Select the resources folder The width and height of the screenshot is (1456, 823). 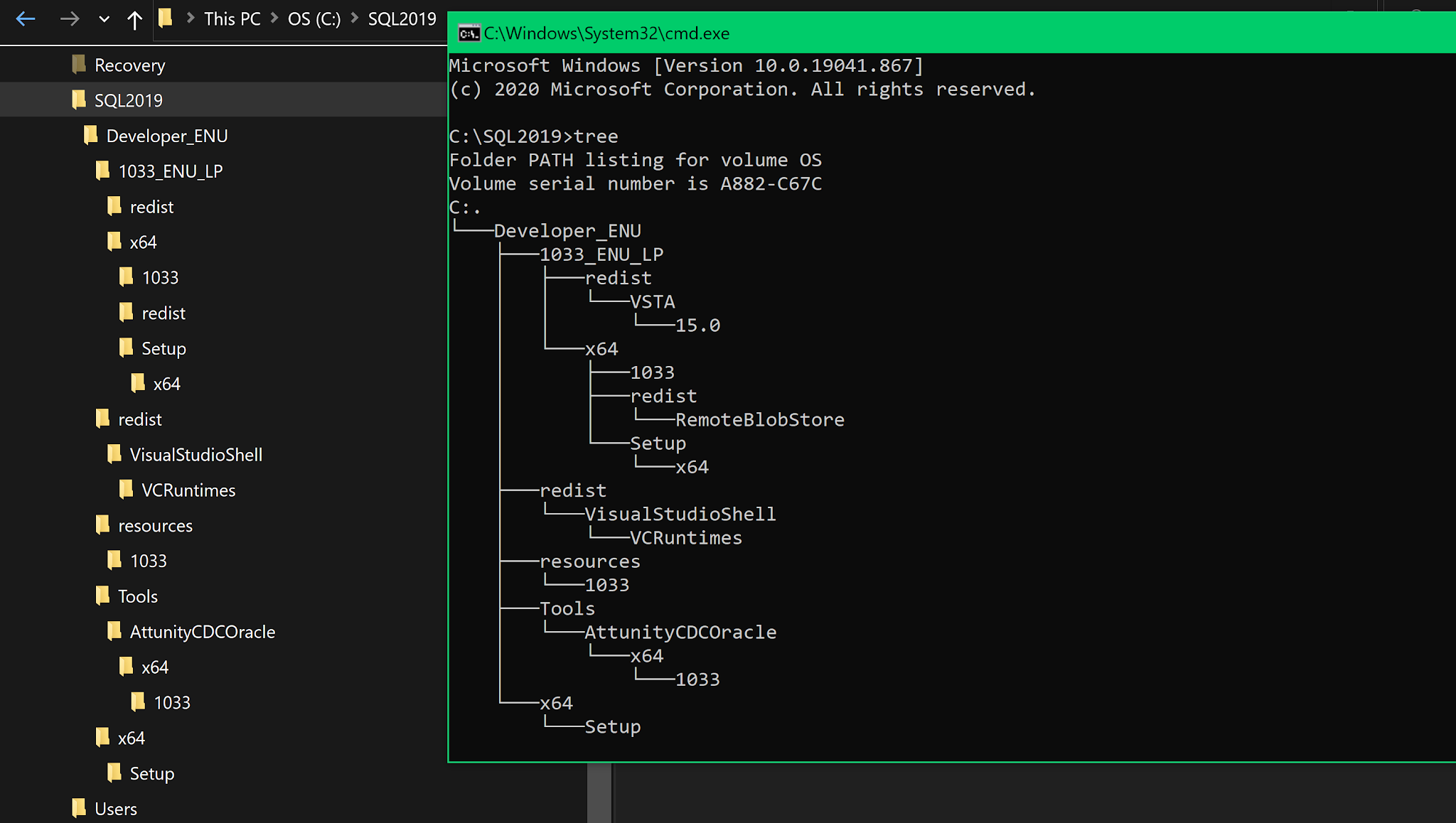tap(155, 525)
